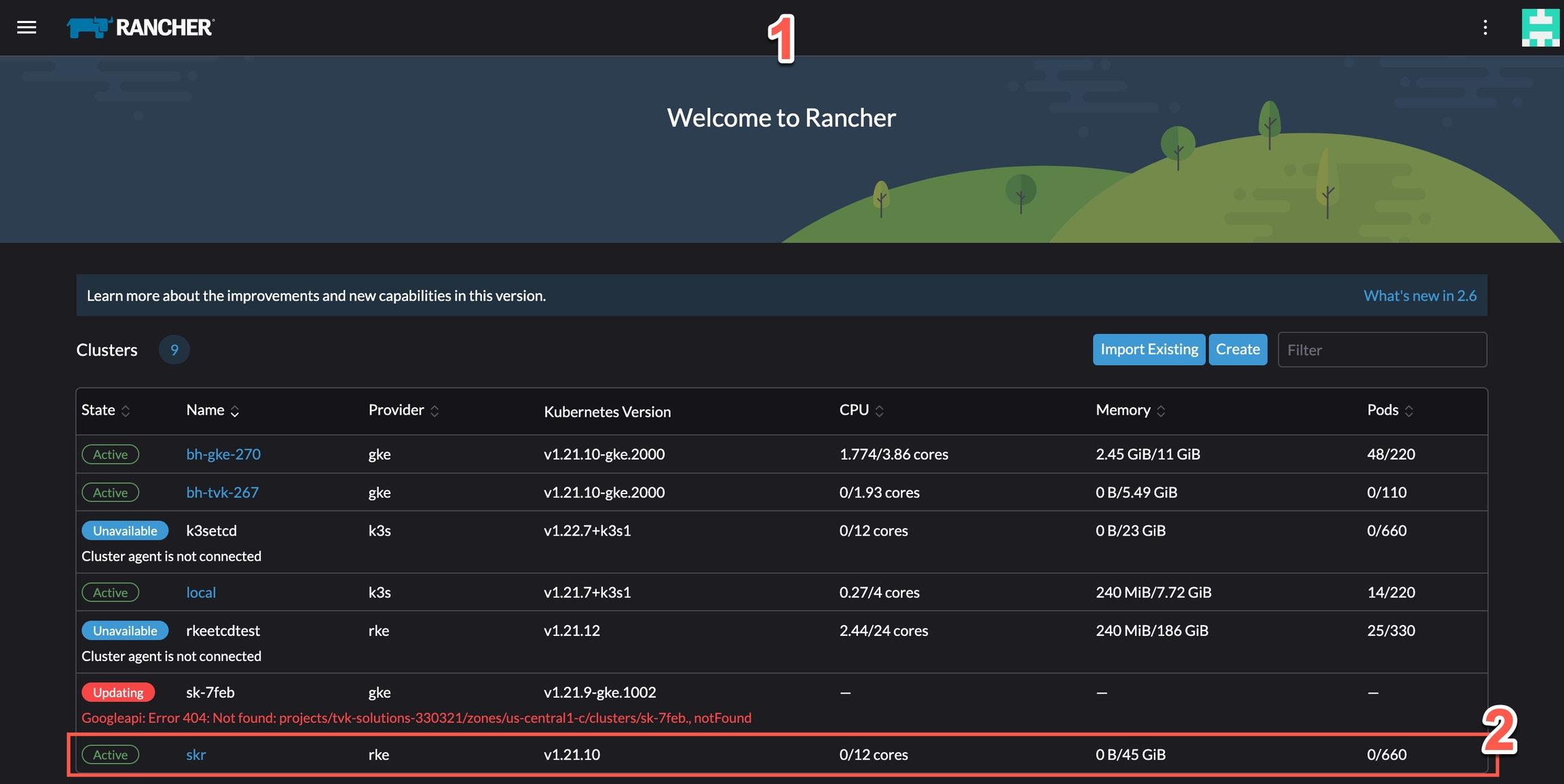Click the Rancher logo
The width and height of the screenshot is (1564, 784).
pos(141,27)
